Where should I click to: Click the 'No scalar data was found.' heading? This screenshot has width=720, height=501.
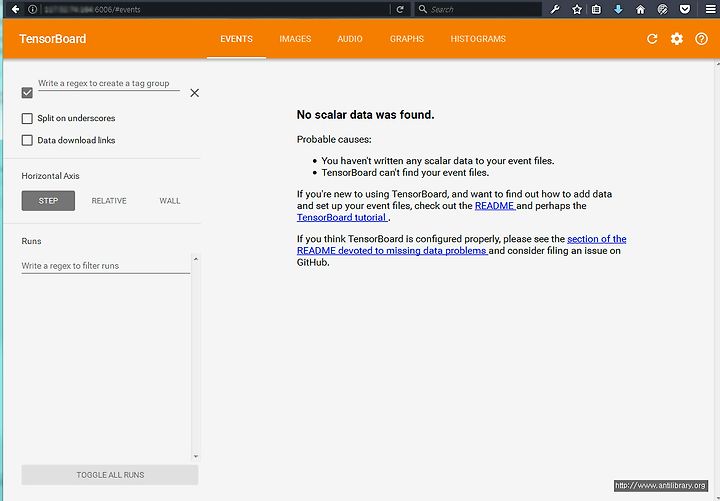[366, 115]
